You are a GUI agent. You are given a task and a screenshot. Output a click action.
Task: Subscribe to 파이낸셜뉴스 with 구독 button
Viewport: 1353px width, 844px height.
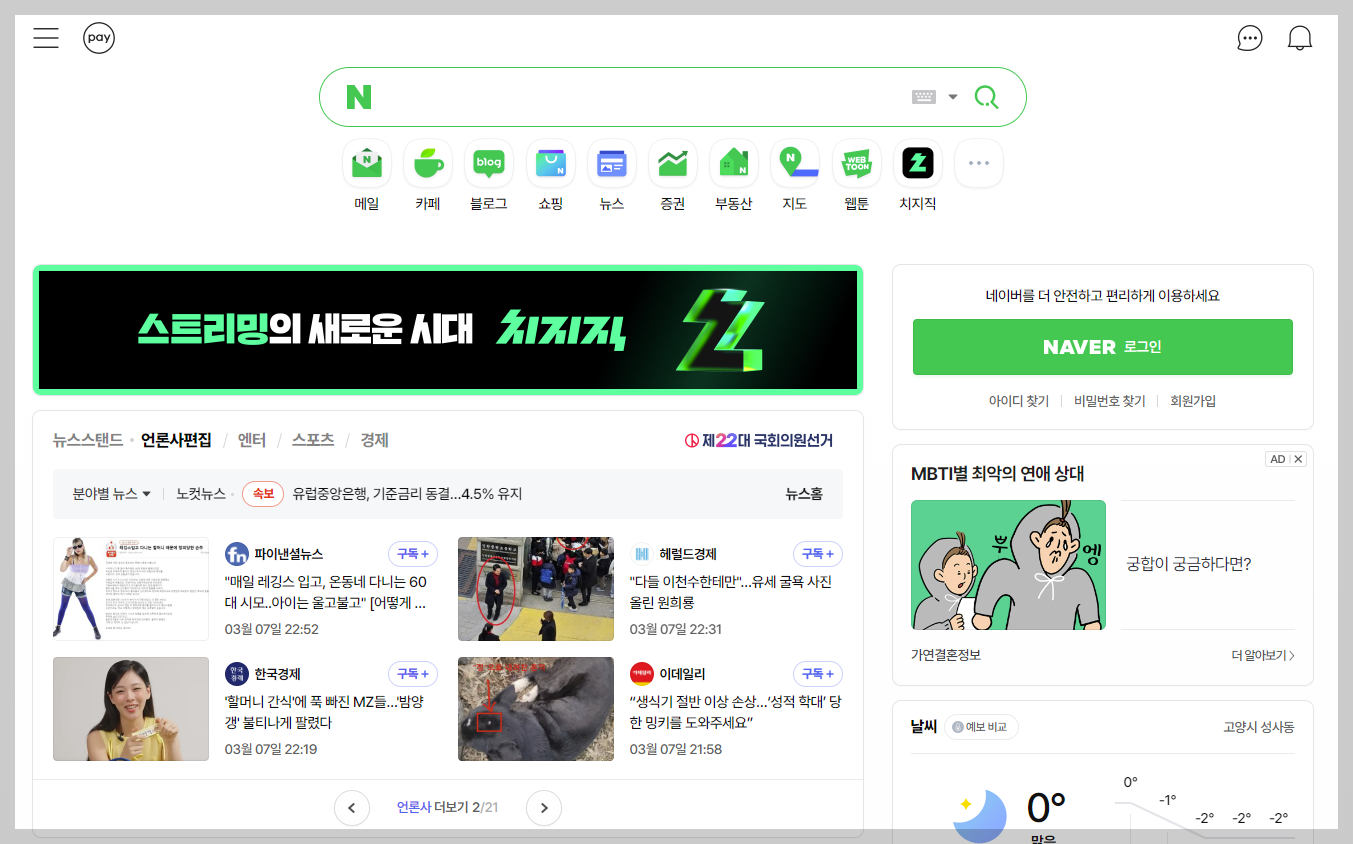pos(413,554)
